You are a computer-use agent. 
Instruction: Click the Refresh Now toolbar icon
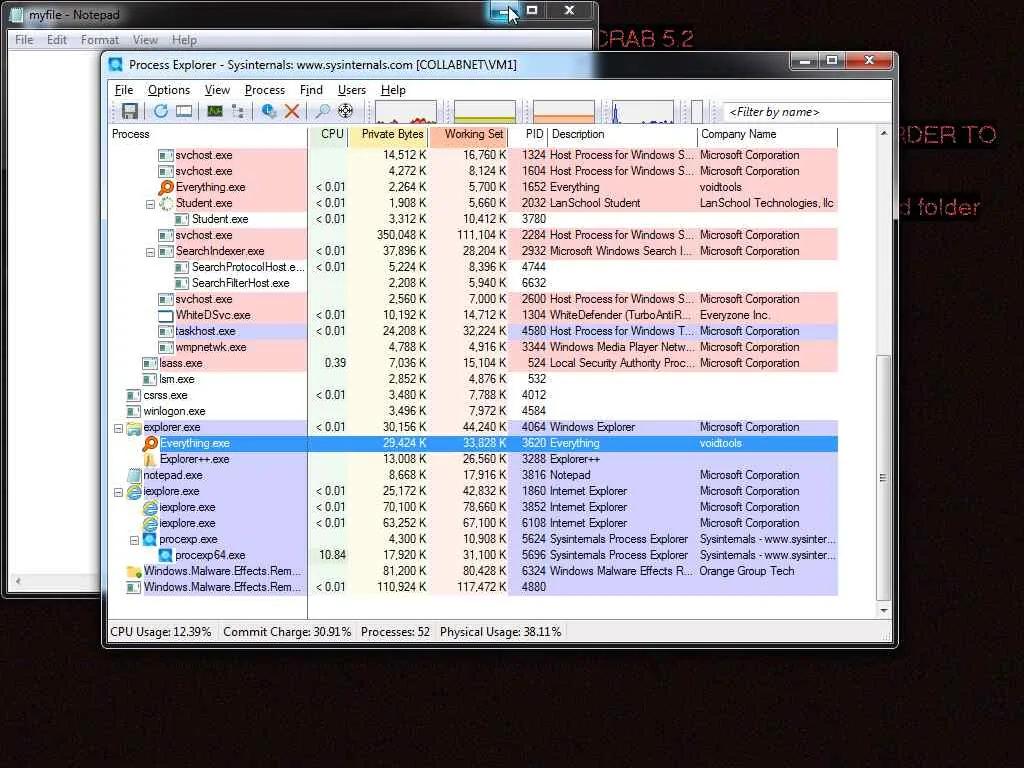pos(161,111)
